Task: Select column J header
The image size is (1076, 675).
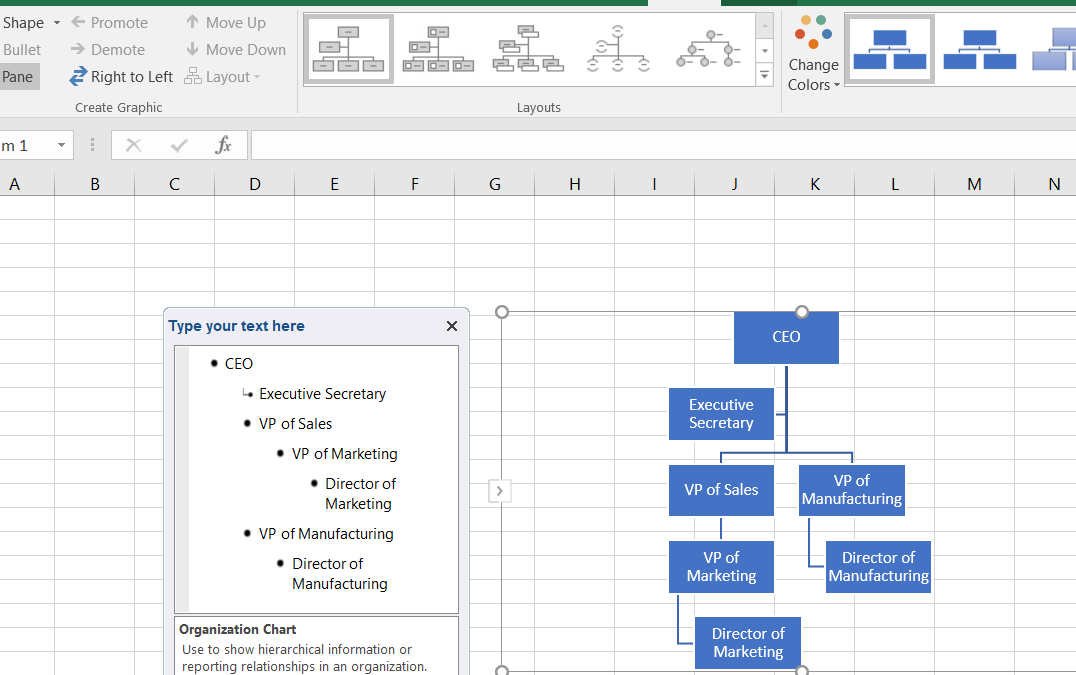Action: (734, 184)
